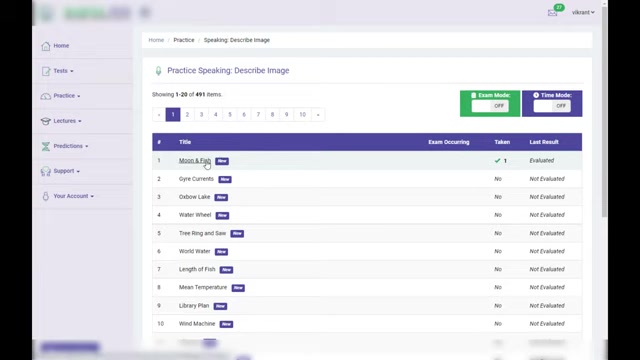Click the Your Account person icon
640x360 pixels.
pos(46,196)
